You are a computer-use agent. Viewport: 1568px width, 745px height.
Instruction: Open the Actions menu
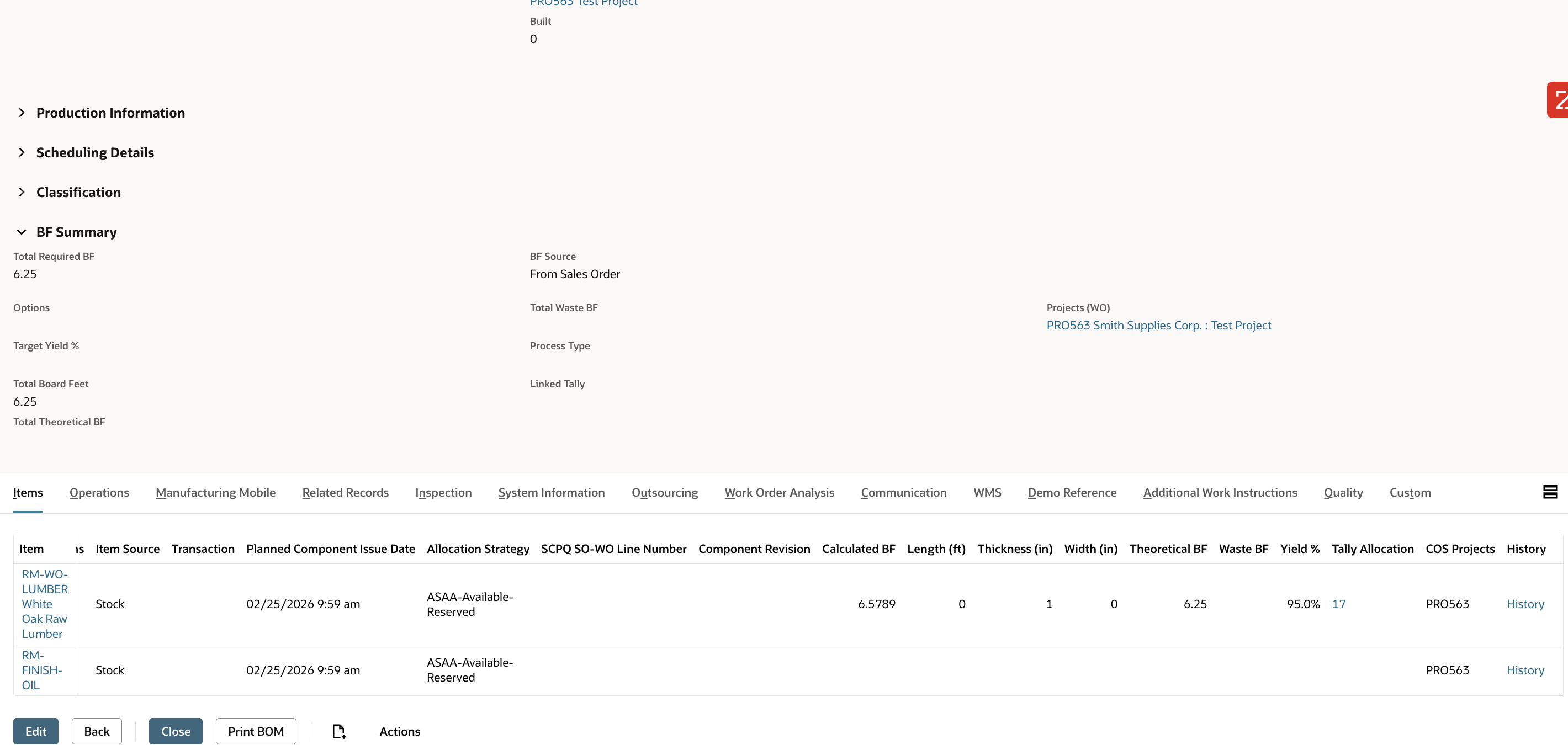point(400,731)
